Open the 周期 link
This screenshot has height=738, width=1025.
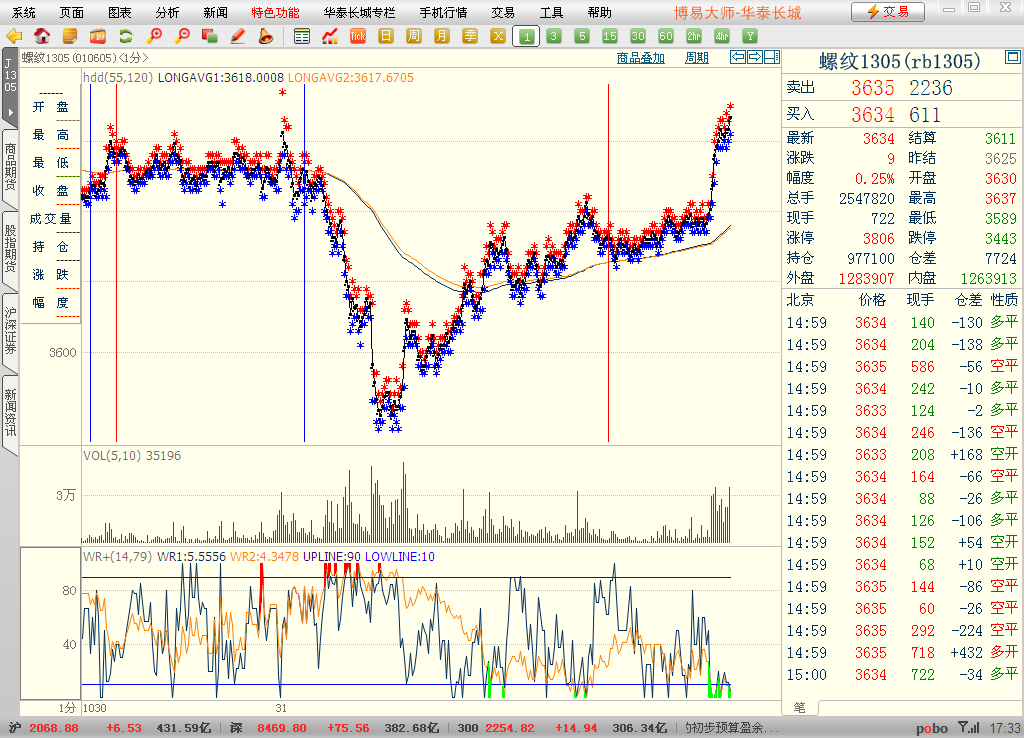point(697,58)
